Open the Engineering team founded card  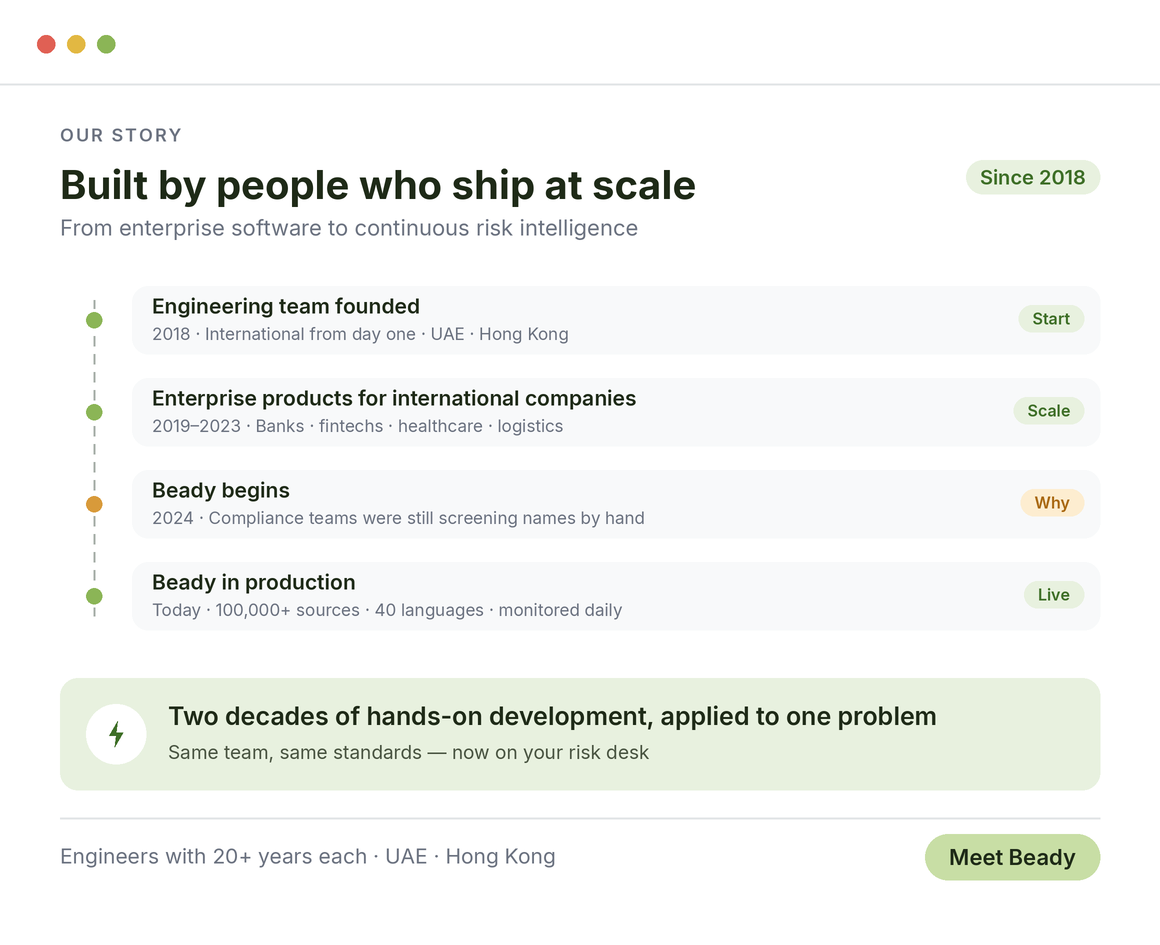[x=616, y=320]
